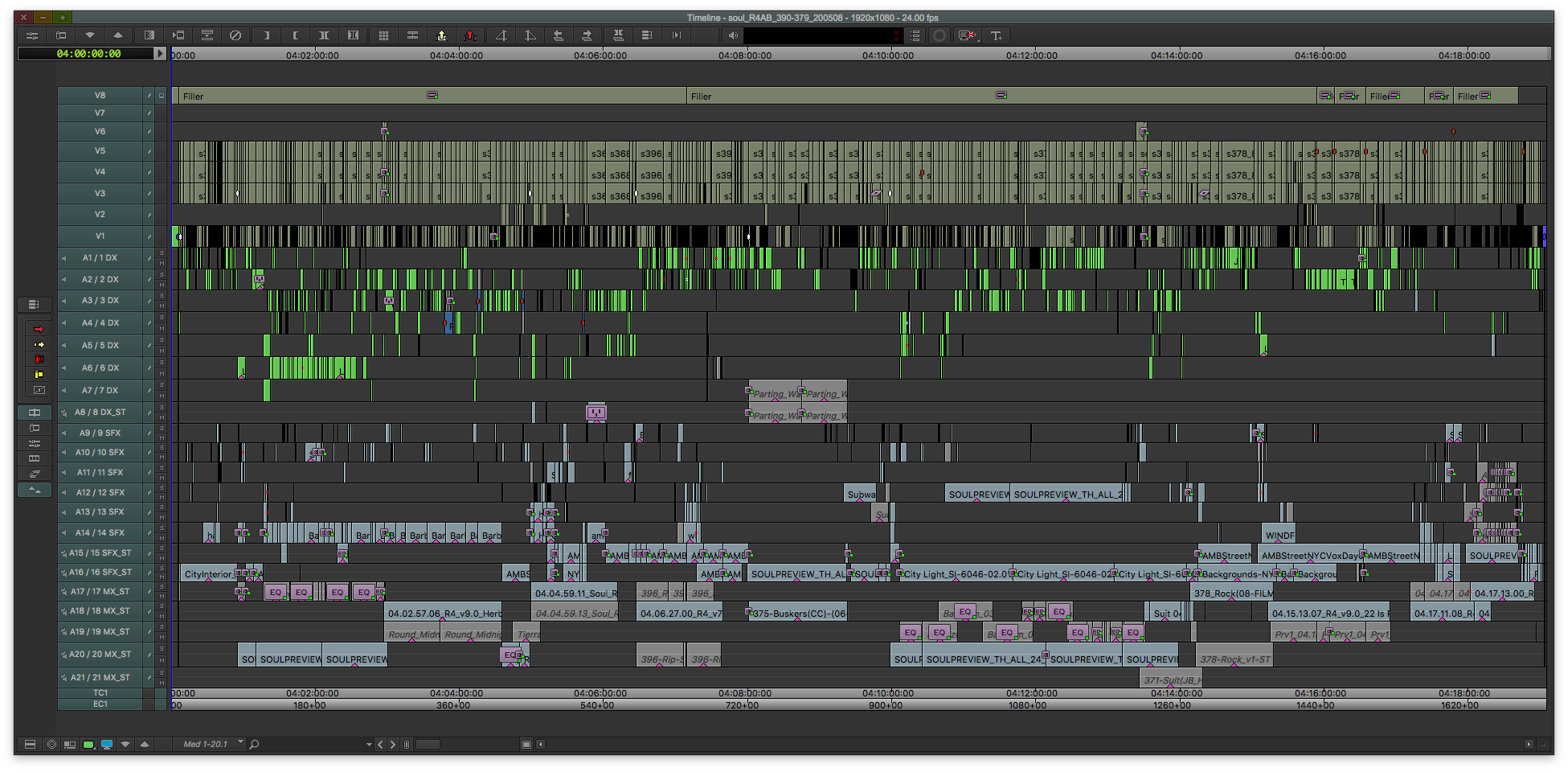Image resolution: width=1568 pixels, height=772 pixels.
Task: Toggle speaker monitor on A3 / 3 DX
Action: coord(64,301)
